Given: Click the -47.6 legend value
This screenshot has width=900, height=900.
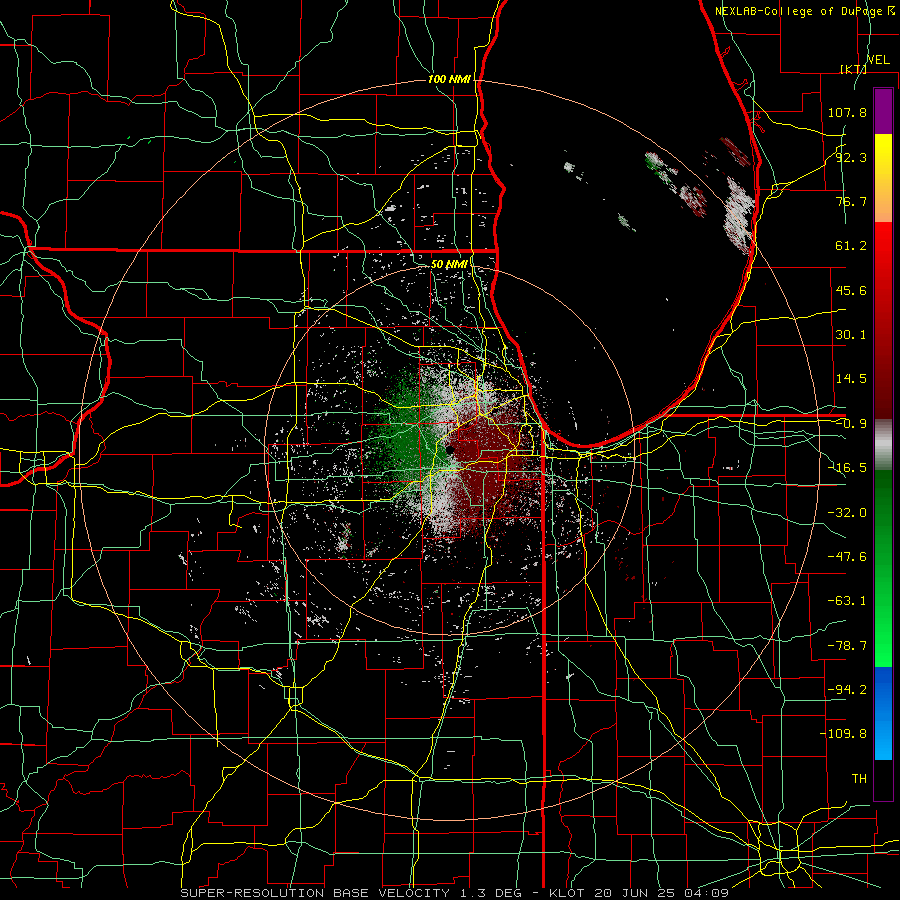Looking at the screenshot, I should click(847, 557).
